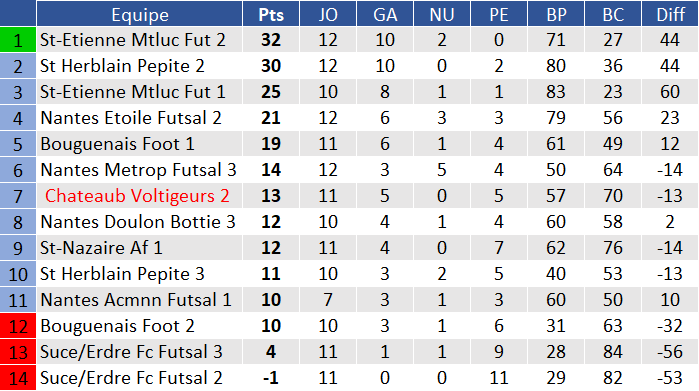Viewport: 699px width, 391px height.
Task: Click the red rank 12 cell
Action: 18,326
